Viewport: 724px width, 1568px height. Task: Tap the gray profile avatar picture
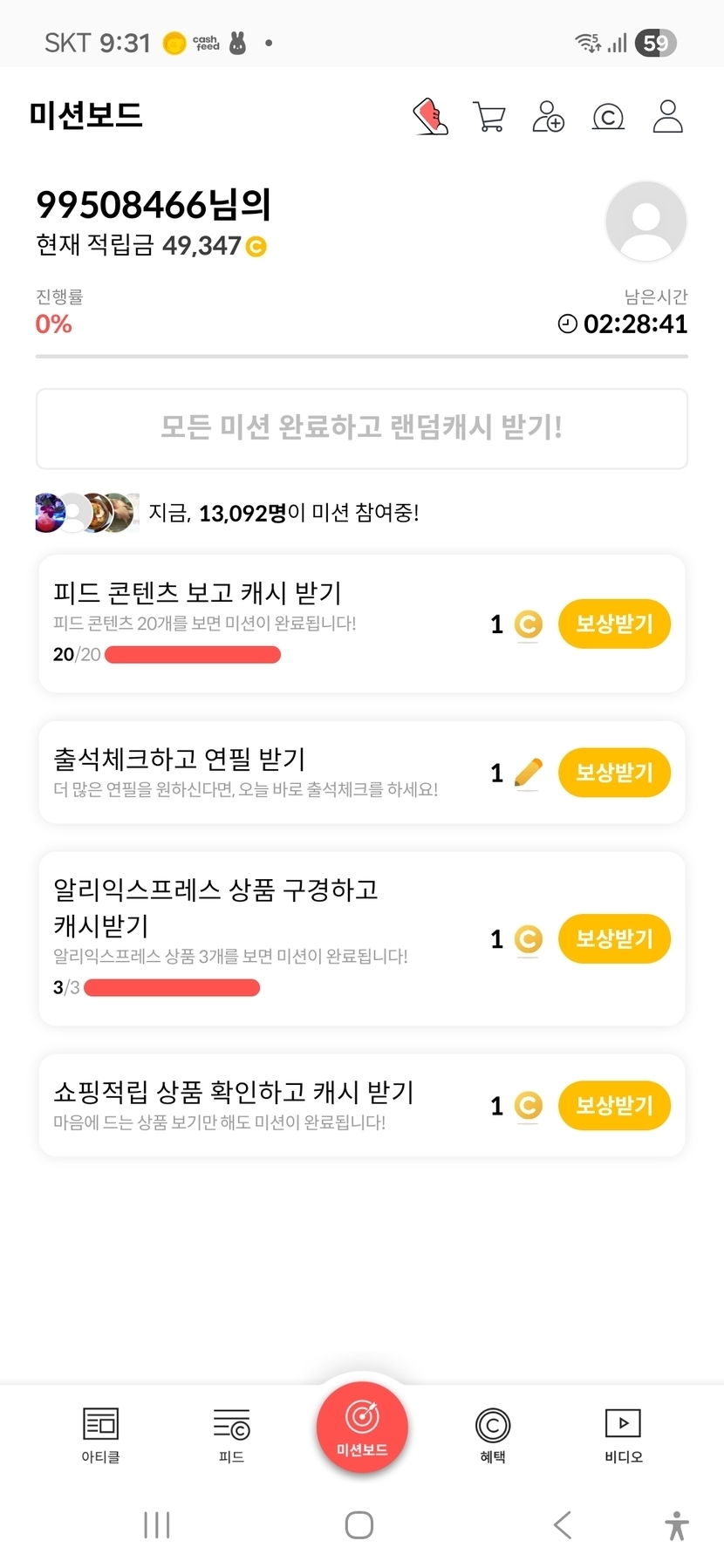(x=645, y=222)
